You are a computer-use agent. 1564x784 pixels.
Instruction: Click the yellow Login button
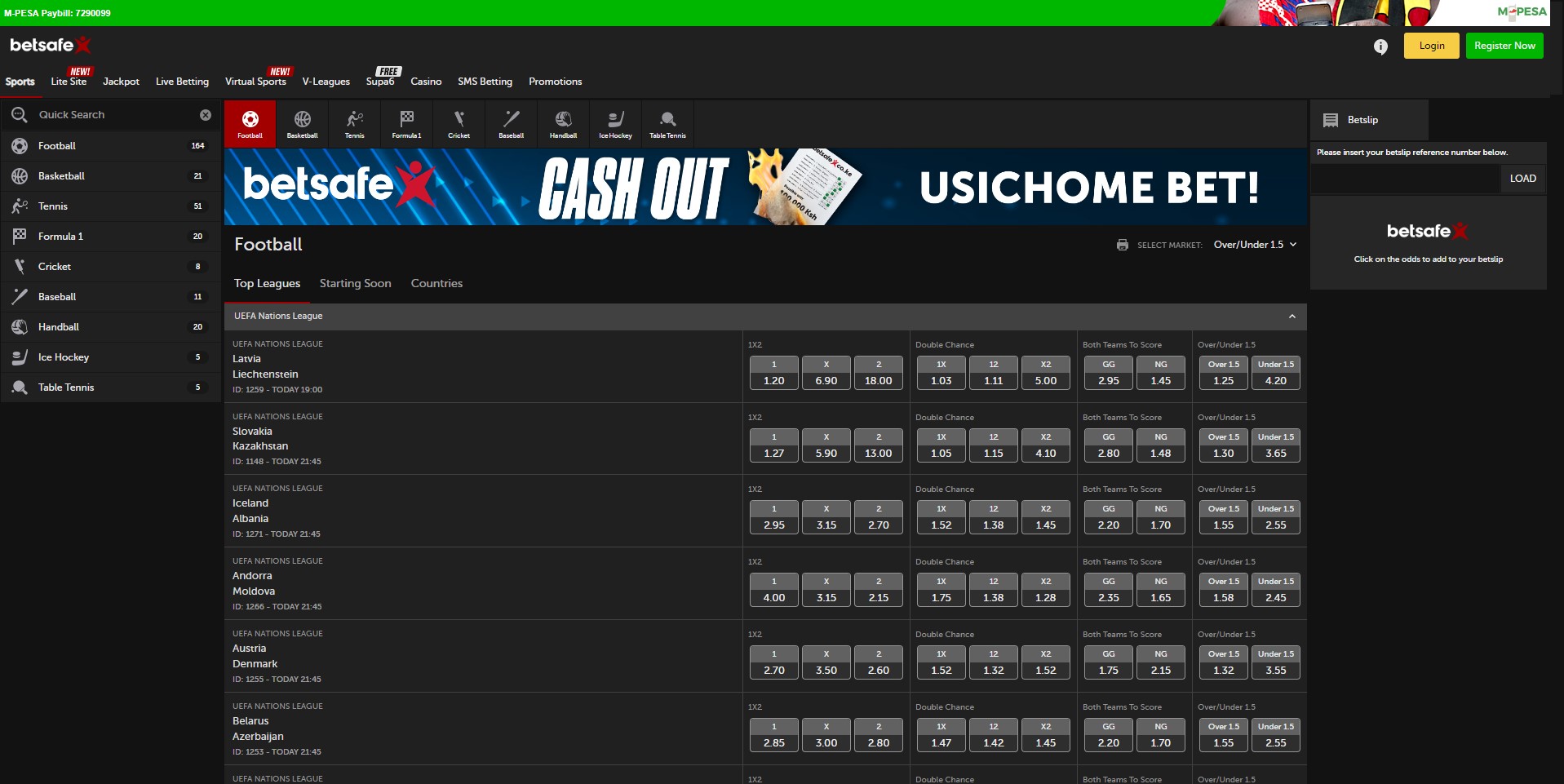[1431, 46]
